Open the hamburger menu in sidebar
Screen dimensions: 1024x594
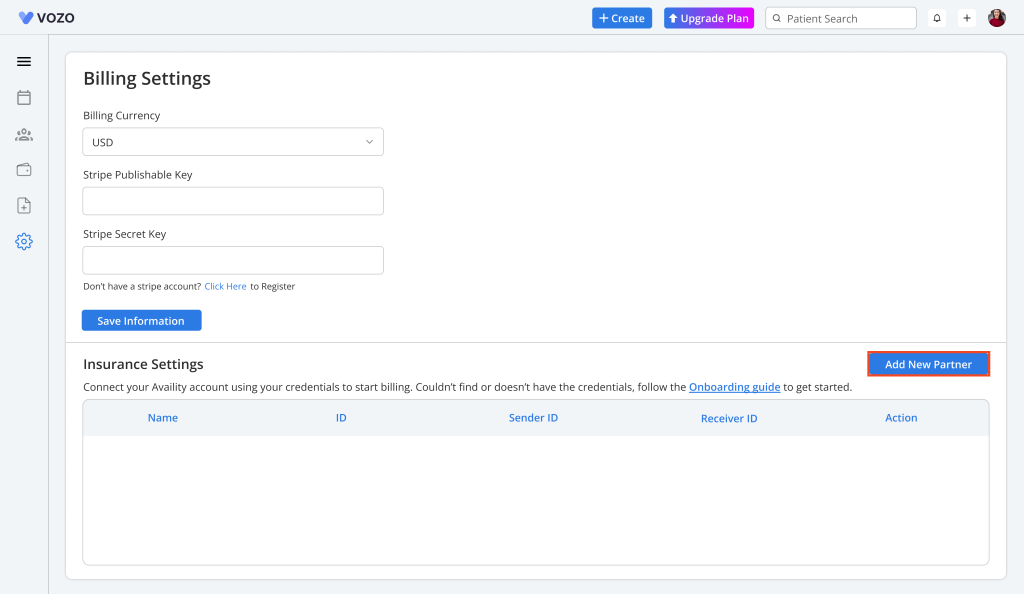pyautogui.click(x=24, y=62)
